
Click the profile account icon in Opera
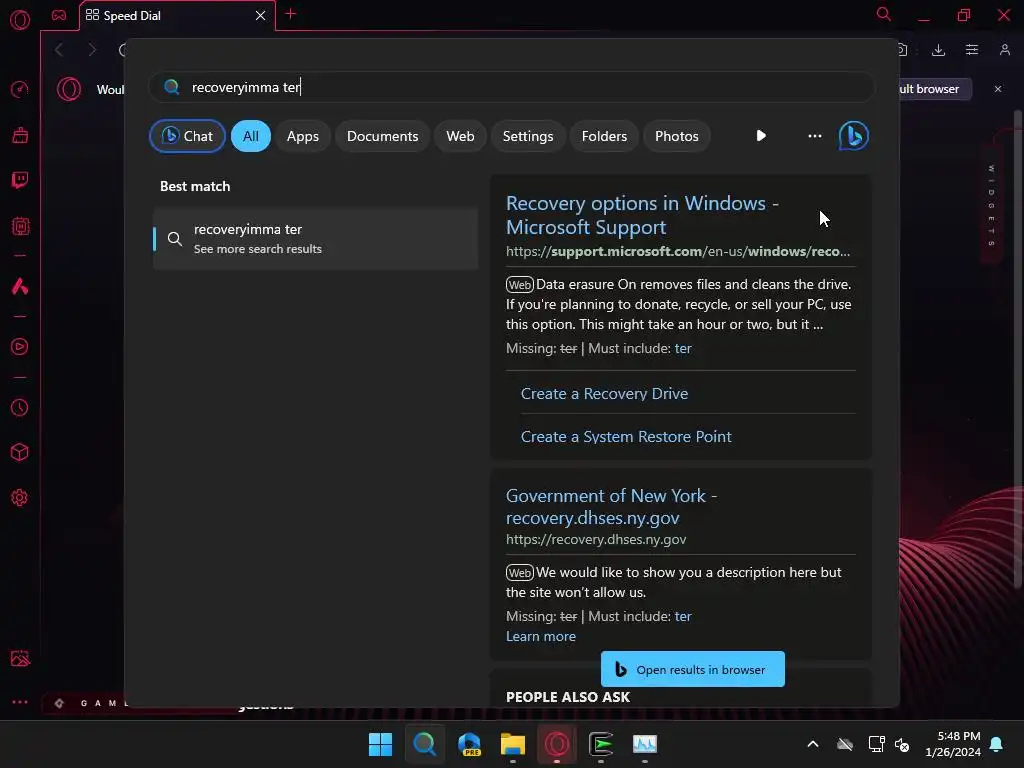[1004, 50]
